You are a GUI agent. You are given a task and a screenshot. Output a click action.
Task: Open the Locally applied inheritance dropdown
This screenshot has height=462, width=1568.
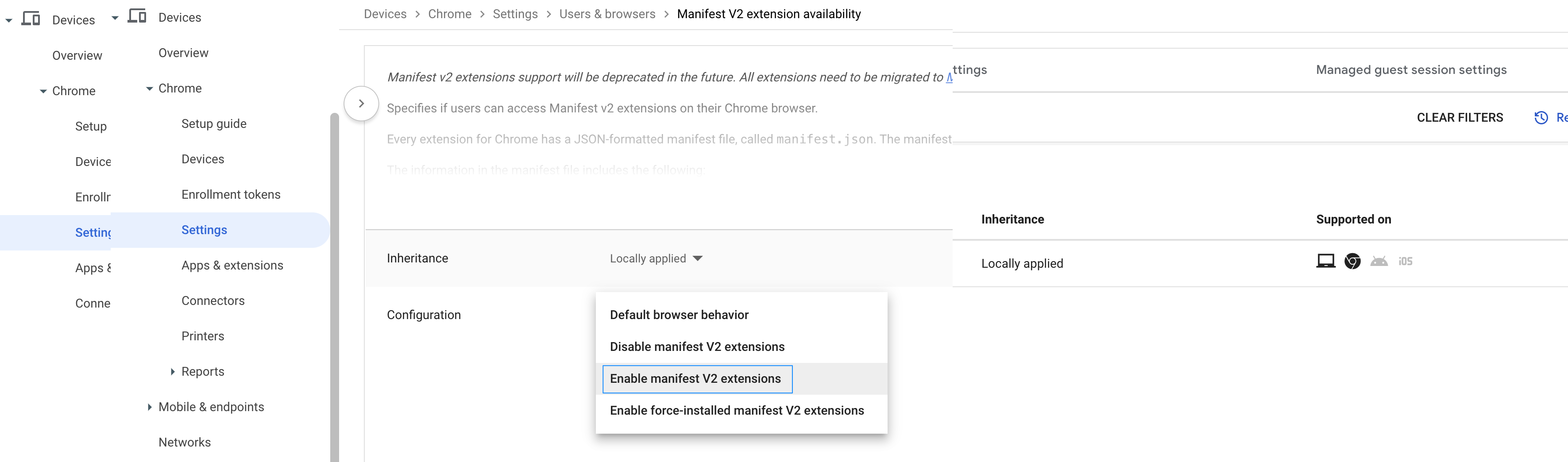[x=656, y=259]
